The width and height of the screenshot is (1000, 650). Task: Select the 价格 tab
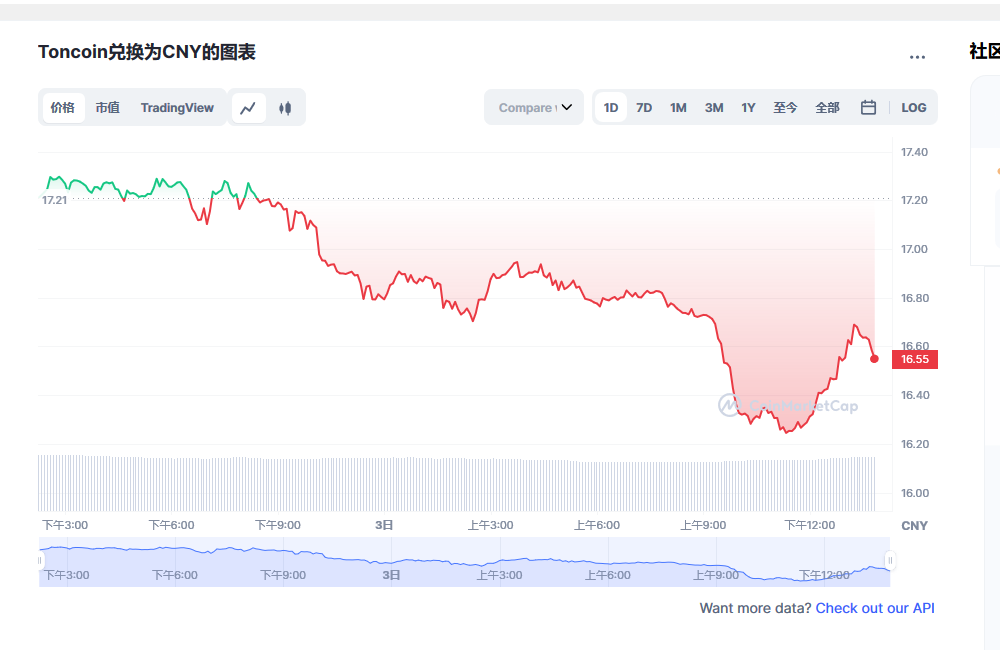pos(63,108)
